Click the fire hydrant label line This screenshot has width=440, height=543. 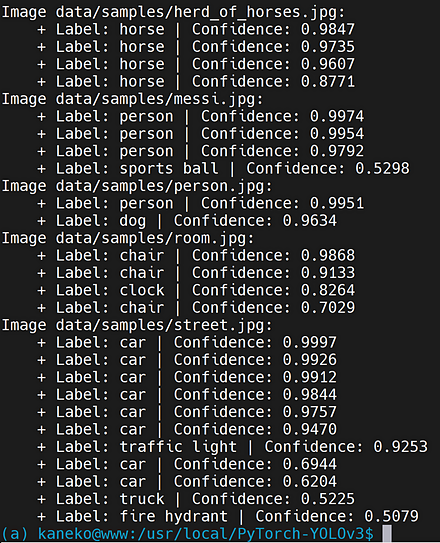pos(228,516)
